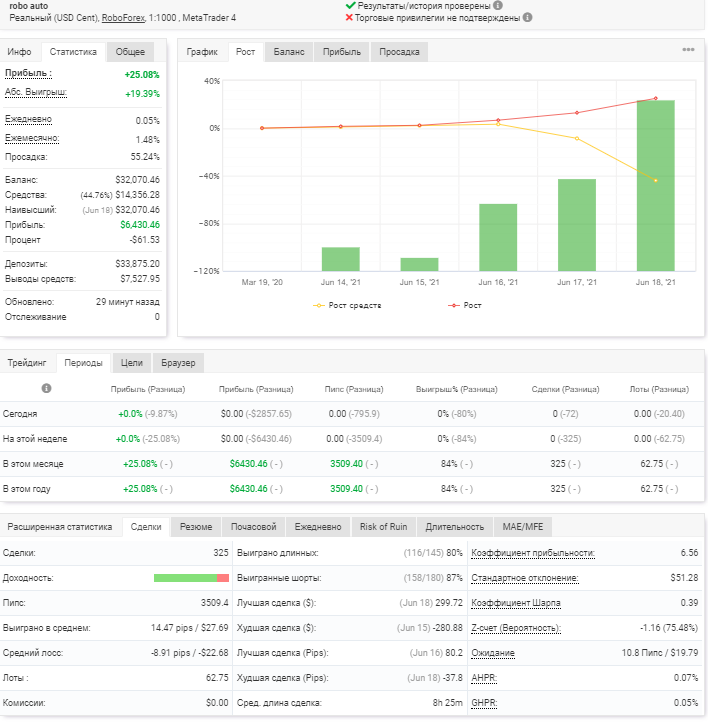Image resolution: width=708 pixels, height=723 pixels.
Task: Select the Периоды tab
Action: (x=83, y=363)
